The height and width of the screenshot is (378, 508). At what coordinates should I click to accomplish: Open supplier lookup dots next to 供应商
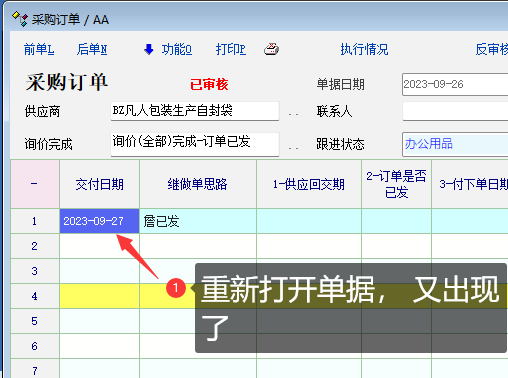(x=293, y=114)
